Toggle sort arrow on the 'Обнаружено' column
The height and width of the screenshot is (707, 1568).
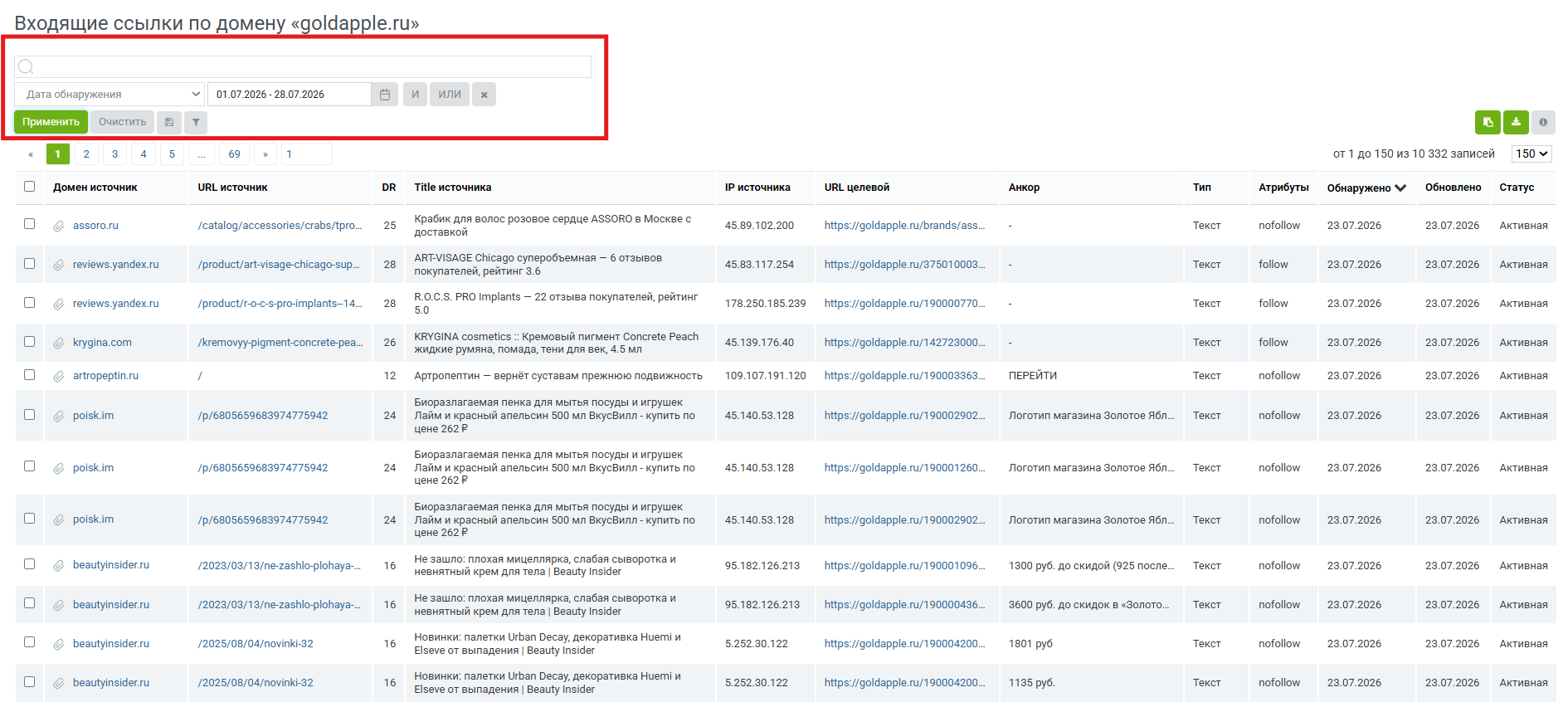[x=1400, y=188]
